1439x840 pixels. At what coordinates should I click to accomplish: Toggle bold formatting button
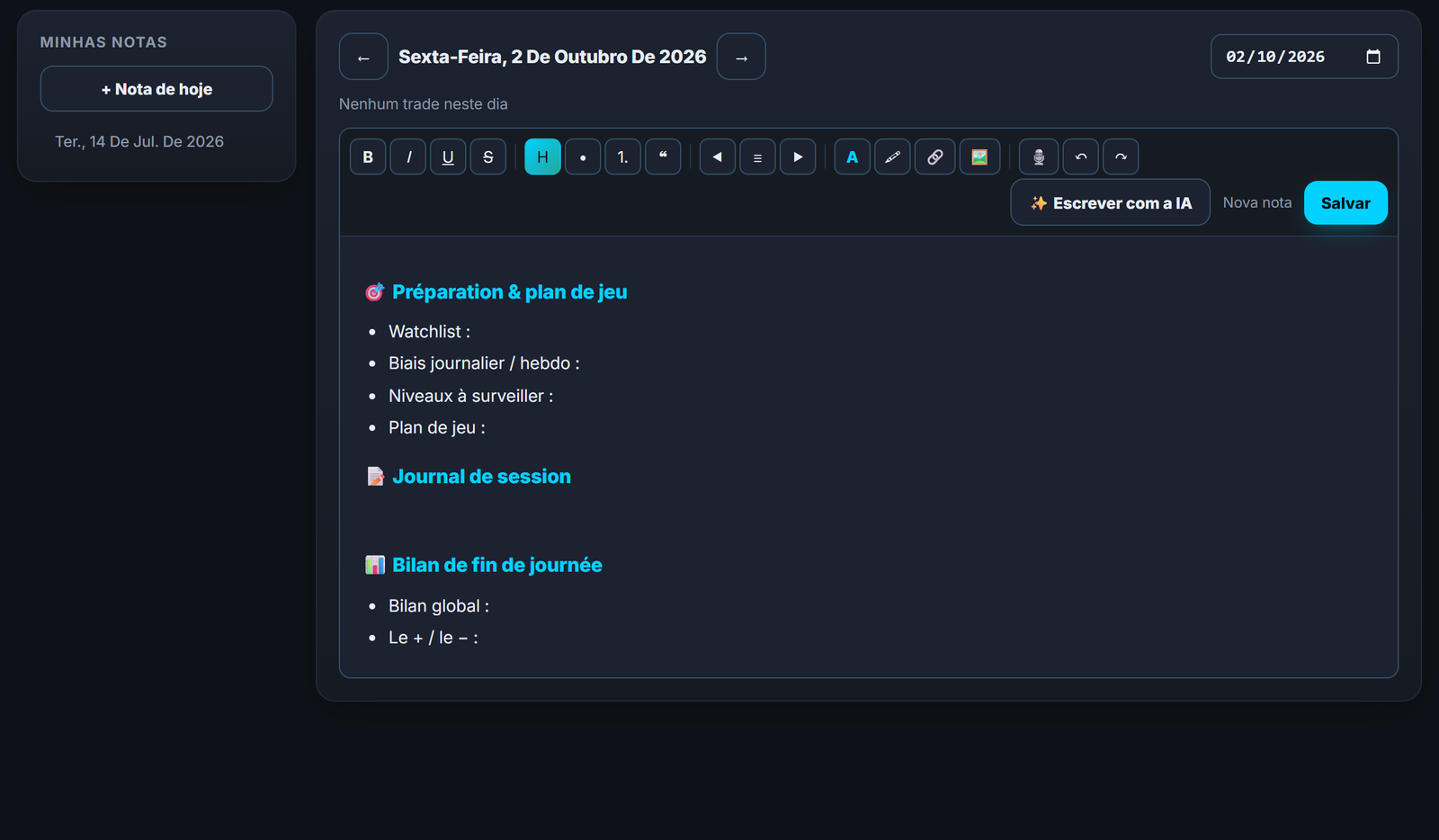pos(368,156)
